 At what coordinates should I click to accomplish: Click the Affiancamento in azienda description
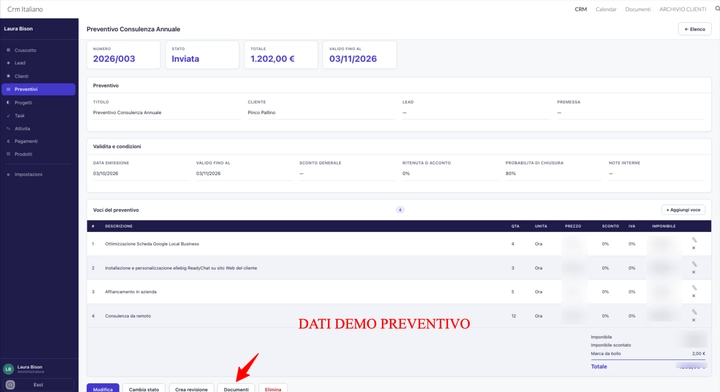tap(131, 292)
